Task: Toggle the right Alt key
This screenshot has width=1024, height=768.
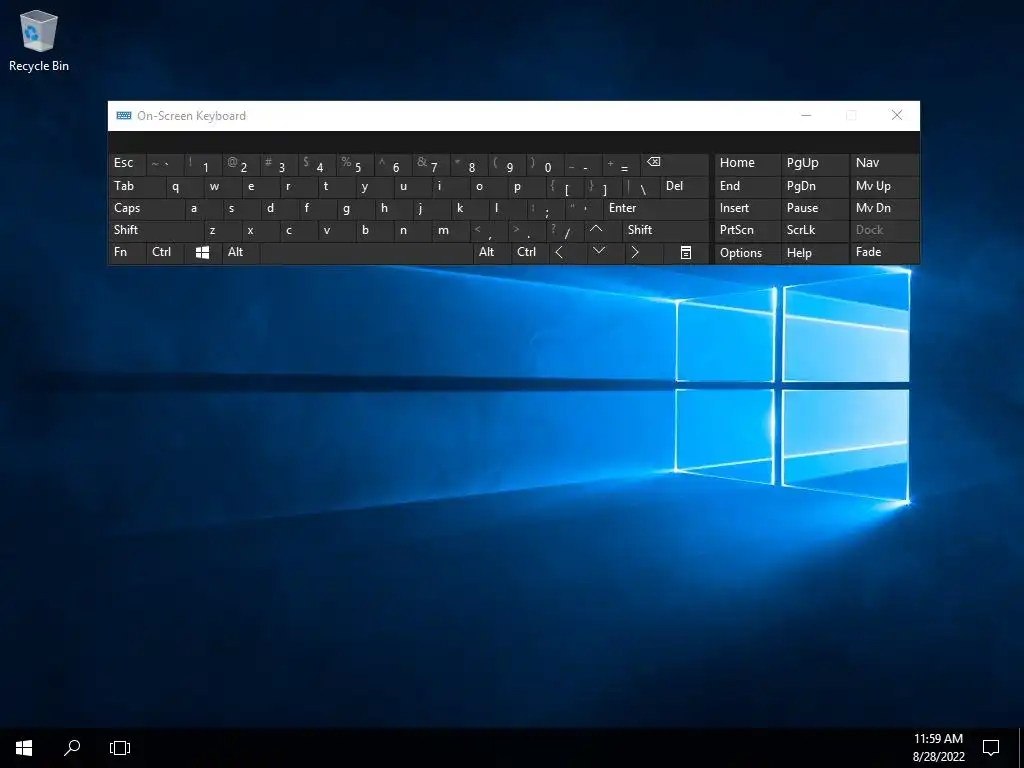Action: tap(492, 252)
